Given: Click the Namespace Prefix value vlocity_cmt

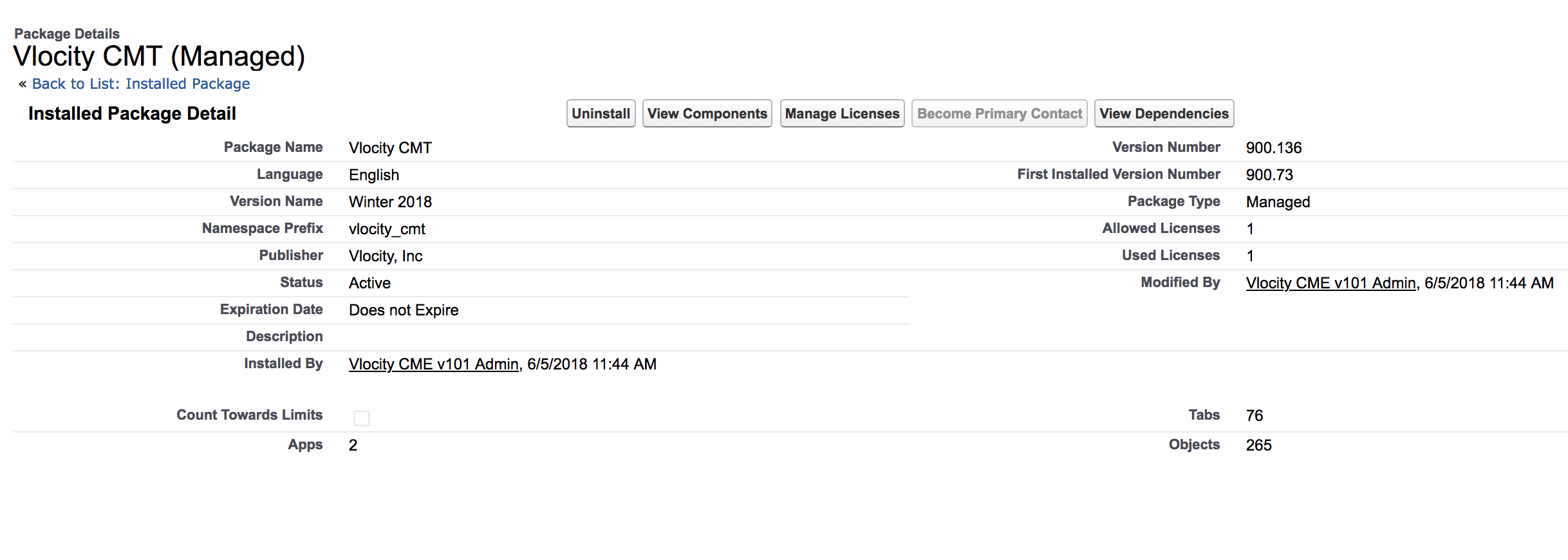Looking at the screenshot, I should pyautogui.click(x=387, y=229).
